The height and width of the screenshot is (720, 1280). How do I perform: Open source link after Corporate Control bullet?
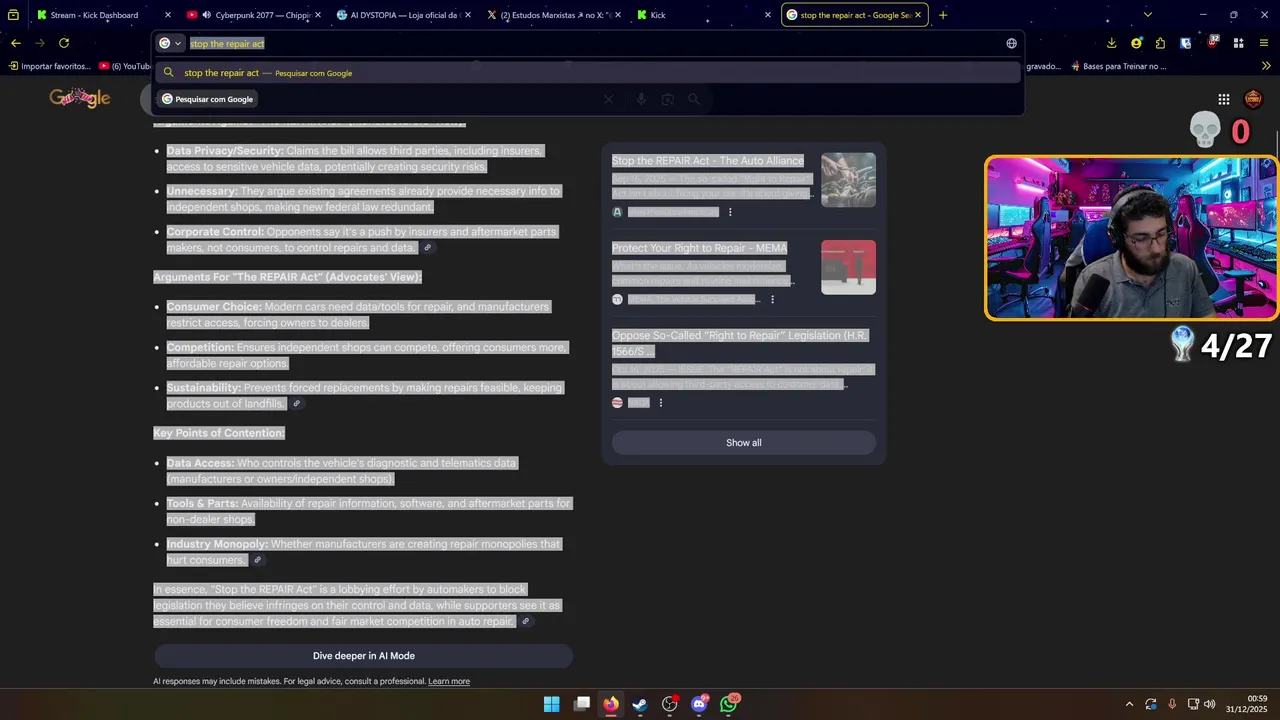pyautogui.click(x=428, y=248)
